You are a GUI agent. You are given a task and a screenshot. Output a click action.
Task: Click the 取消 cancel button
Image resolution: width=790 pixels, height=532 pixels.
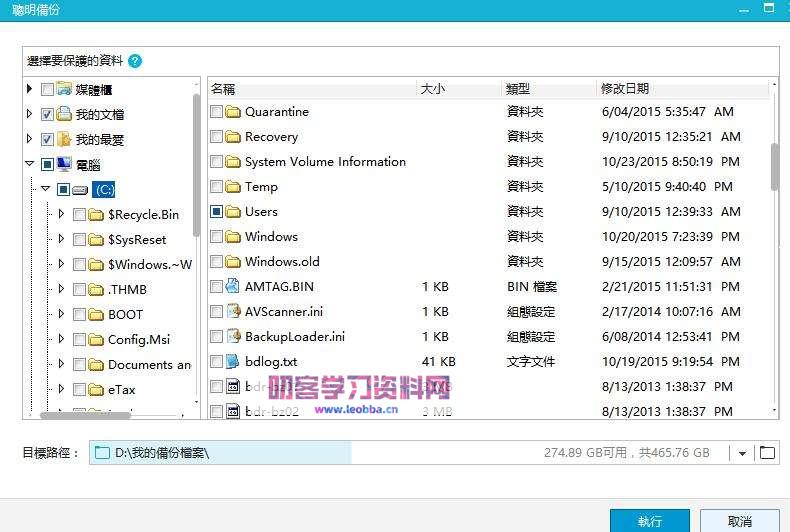click(x=740, y=521)
